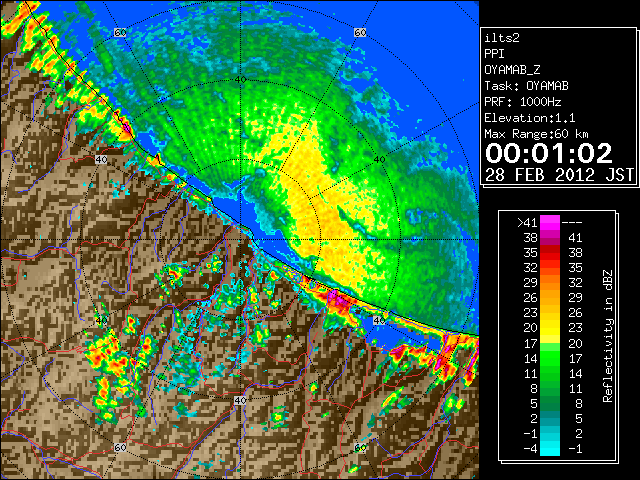Click the magenta swatch beside '>41'
This screenshot has height=480, width=640.
coord(550,222)
